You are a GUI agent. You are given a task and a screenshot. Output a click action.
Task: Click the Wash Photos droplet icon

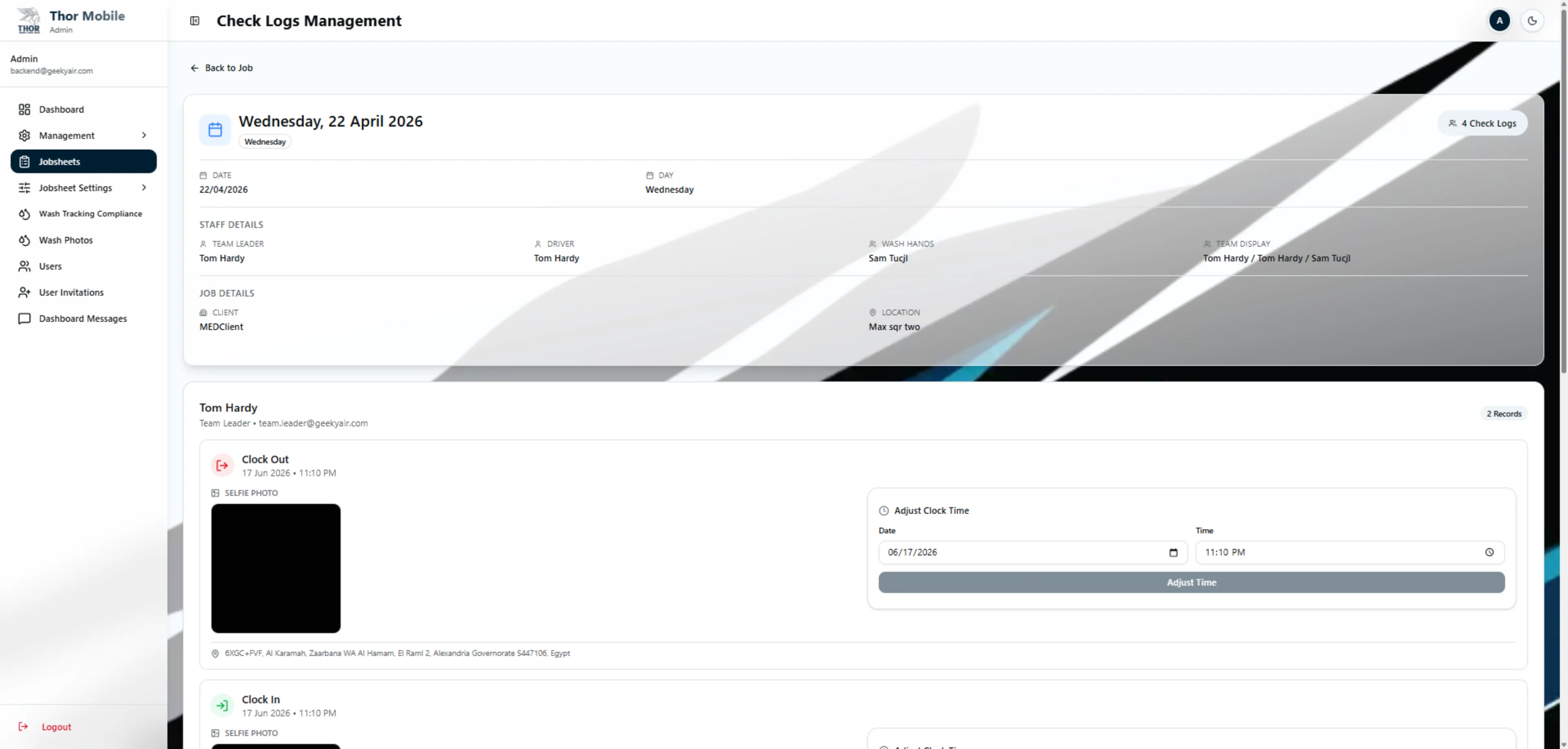tap(24, 240)
